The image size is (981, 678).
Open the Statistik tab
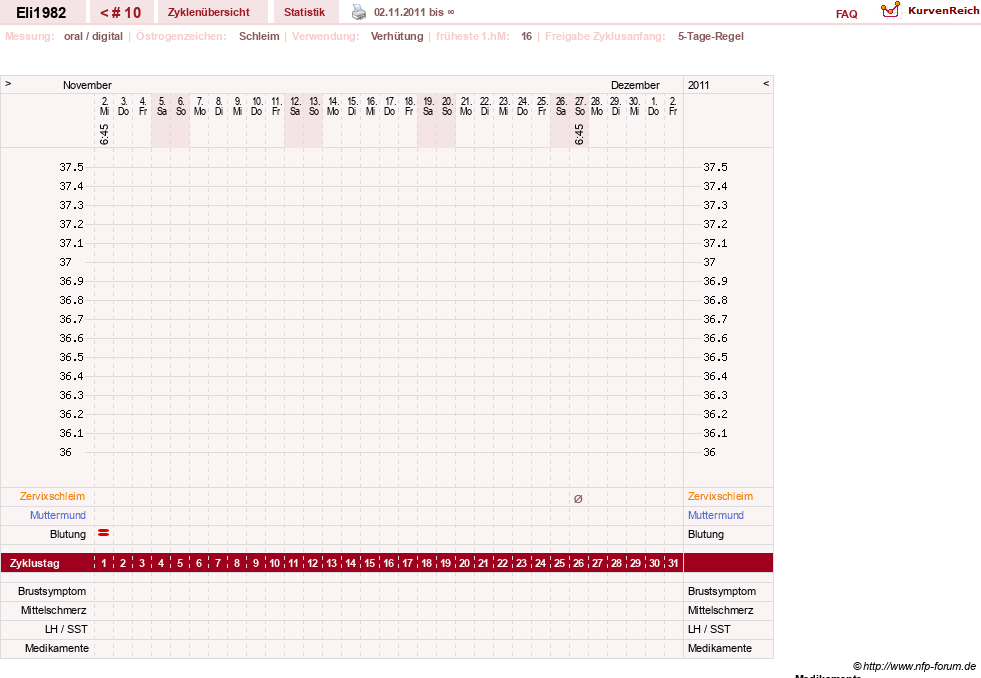(x=305, y=13)
